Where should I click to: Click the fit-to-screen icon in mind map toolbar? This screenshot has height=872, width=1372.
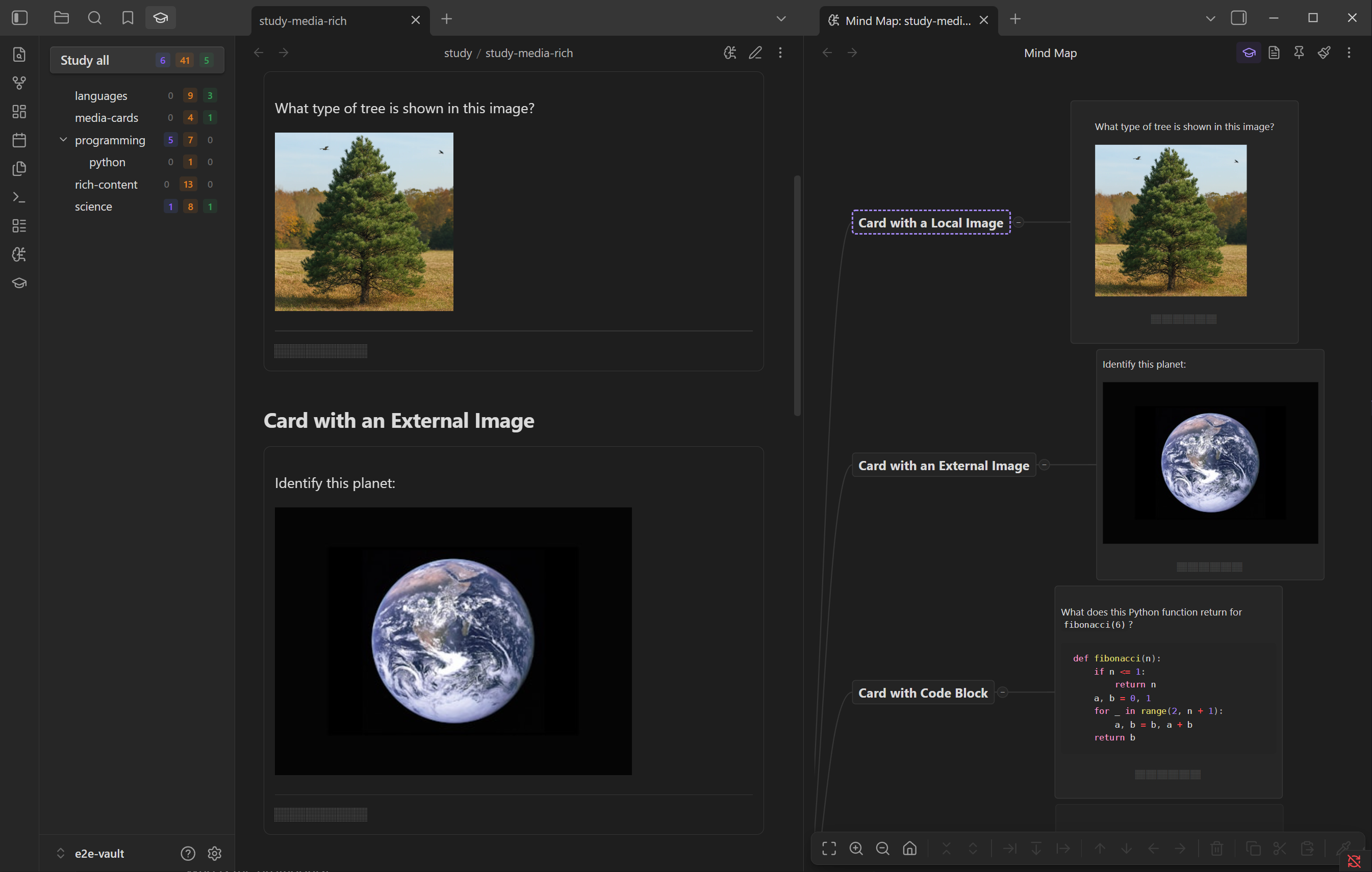point(829,848)
